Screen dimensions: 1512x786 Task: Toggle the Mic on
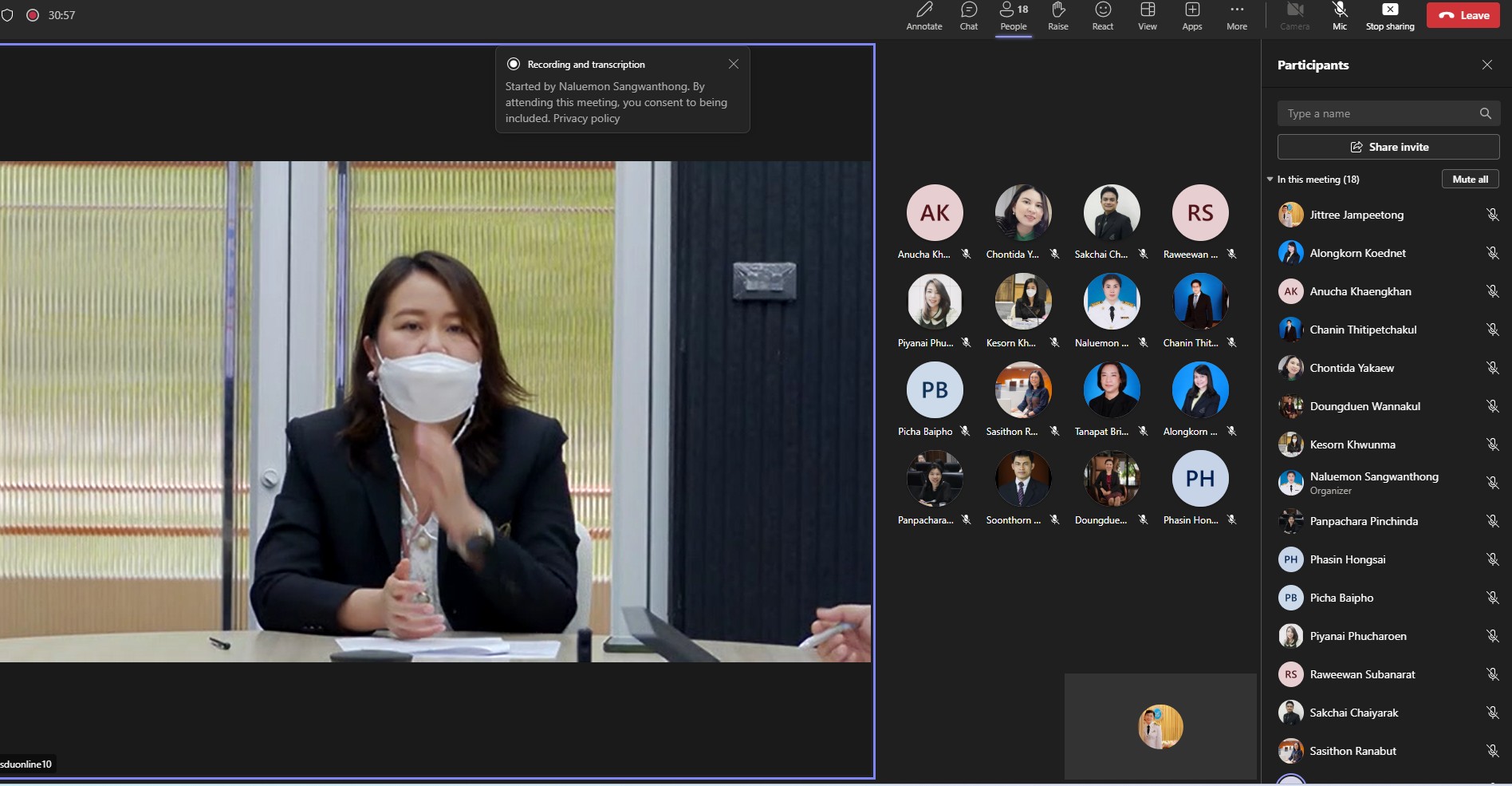pyautogui.click(x=1339, y=16)
